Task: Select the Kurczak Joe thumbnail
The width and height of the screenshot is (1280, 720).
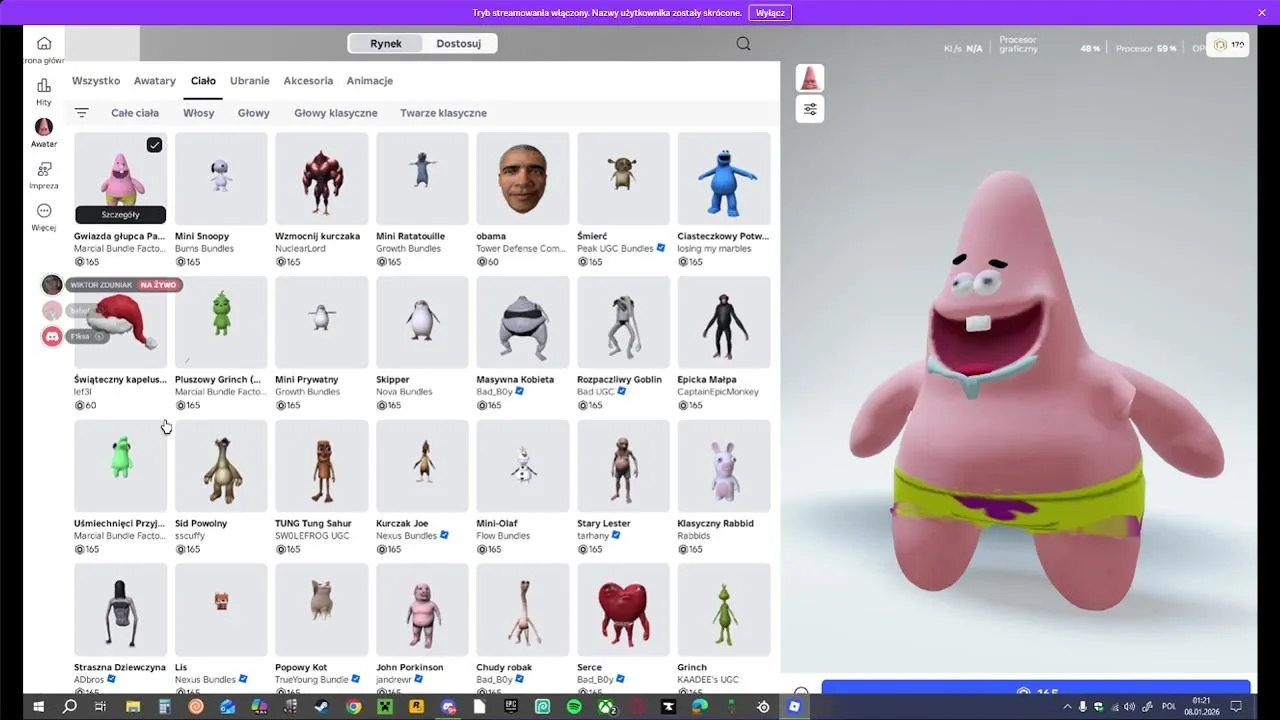Action: pyautogui.click(x=422, y=466)
